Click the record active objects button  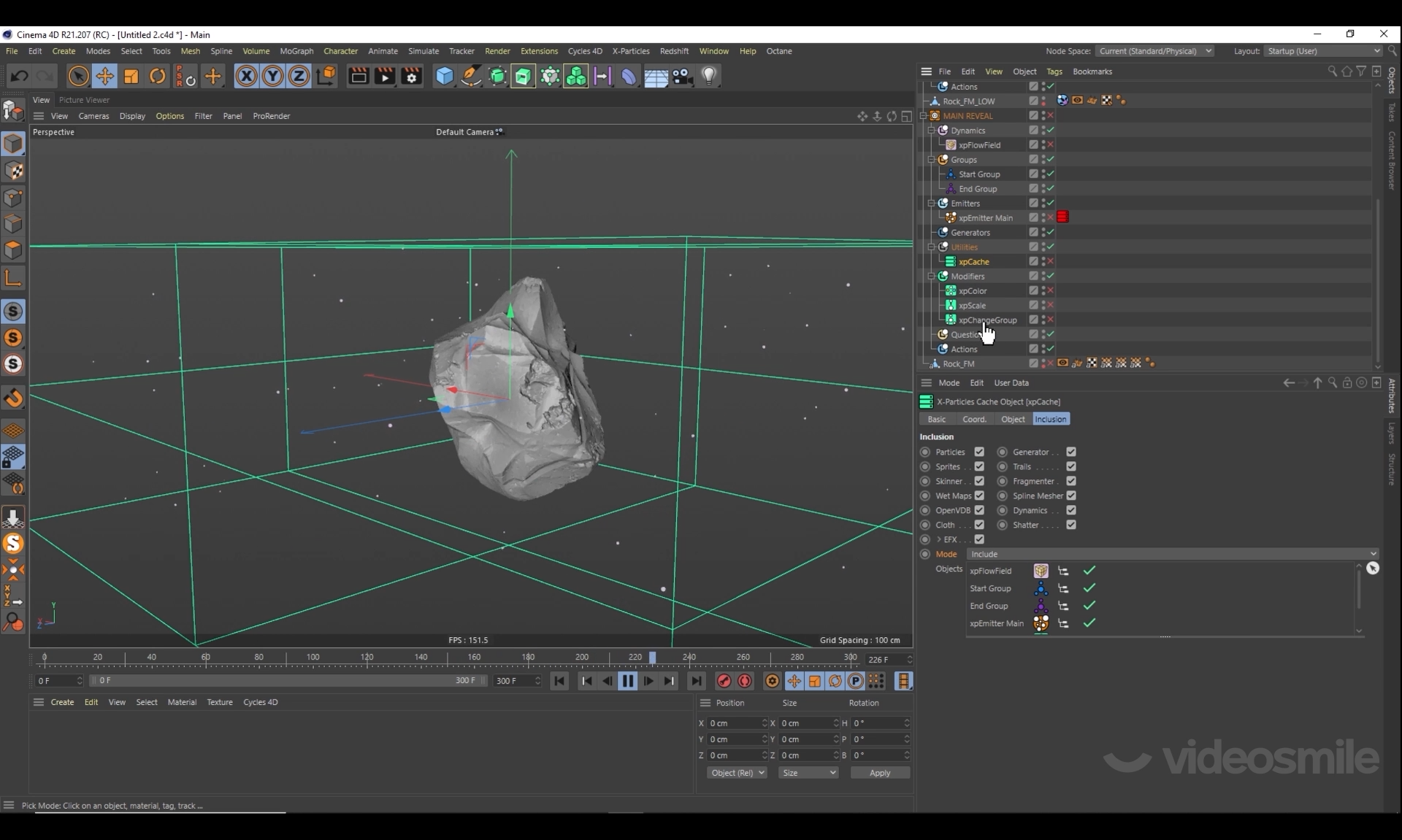724,681
